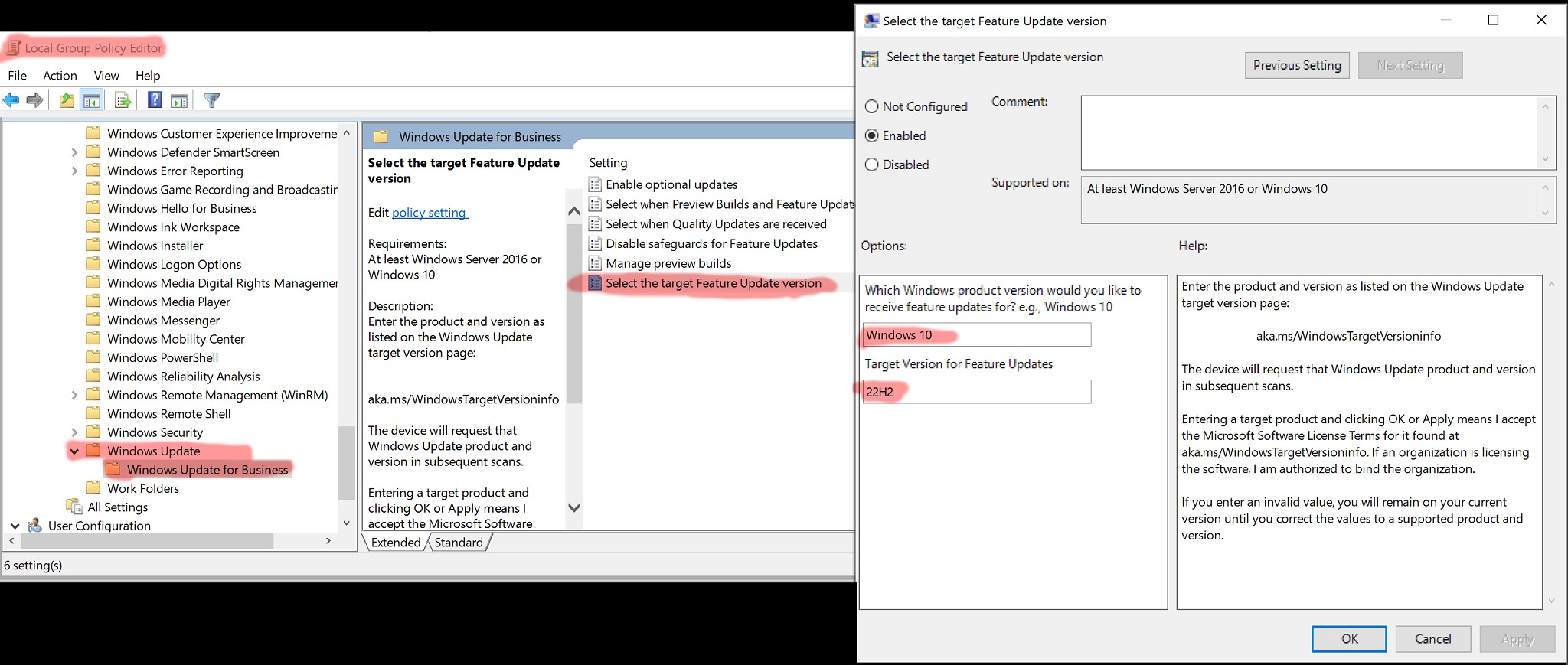Select the Windows Messenger folder

pyautogui.click(x=163, y=320)
